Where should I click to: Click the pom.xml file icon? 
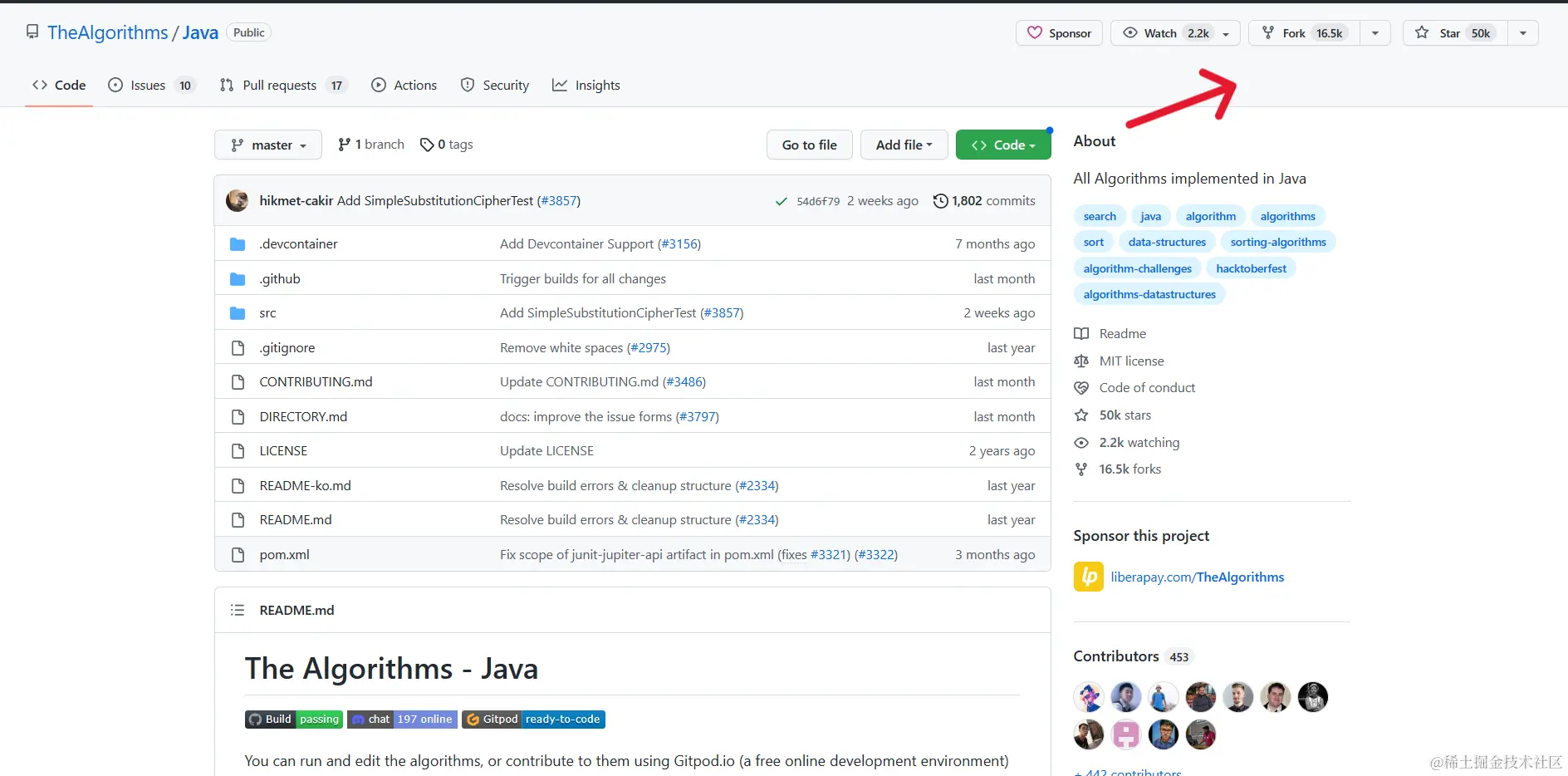tap(238, 555)
